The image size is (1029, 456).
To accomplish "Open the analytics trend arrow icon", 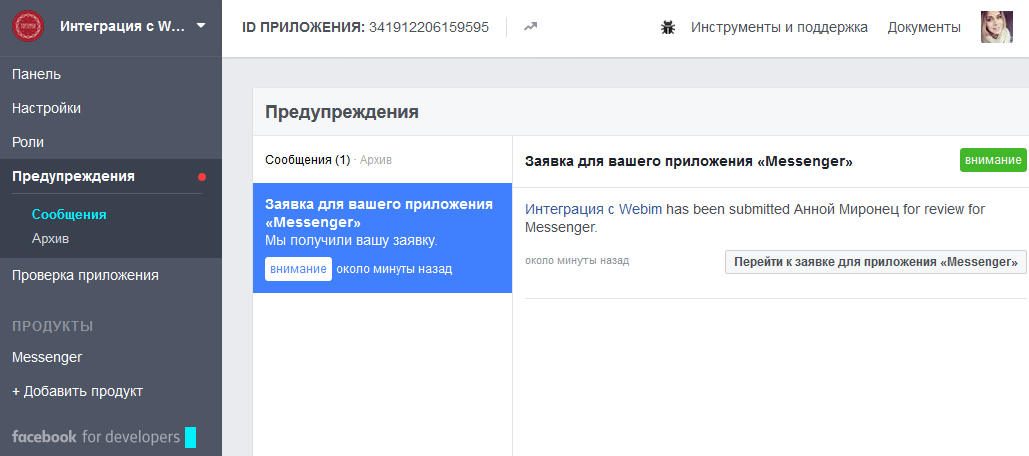I will pos(530,27).
